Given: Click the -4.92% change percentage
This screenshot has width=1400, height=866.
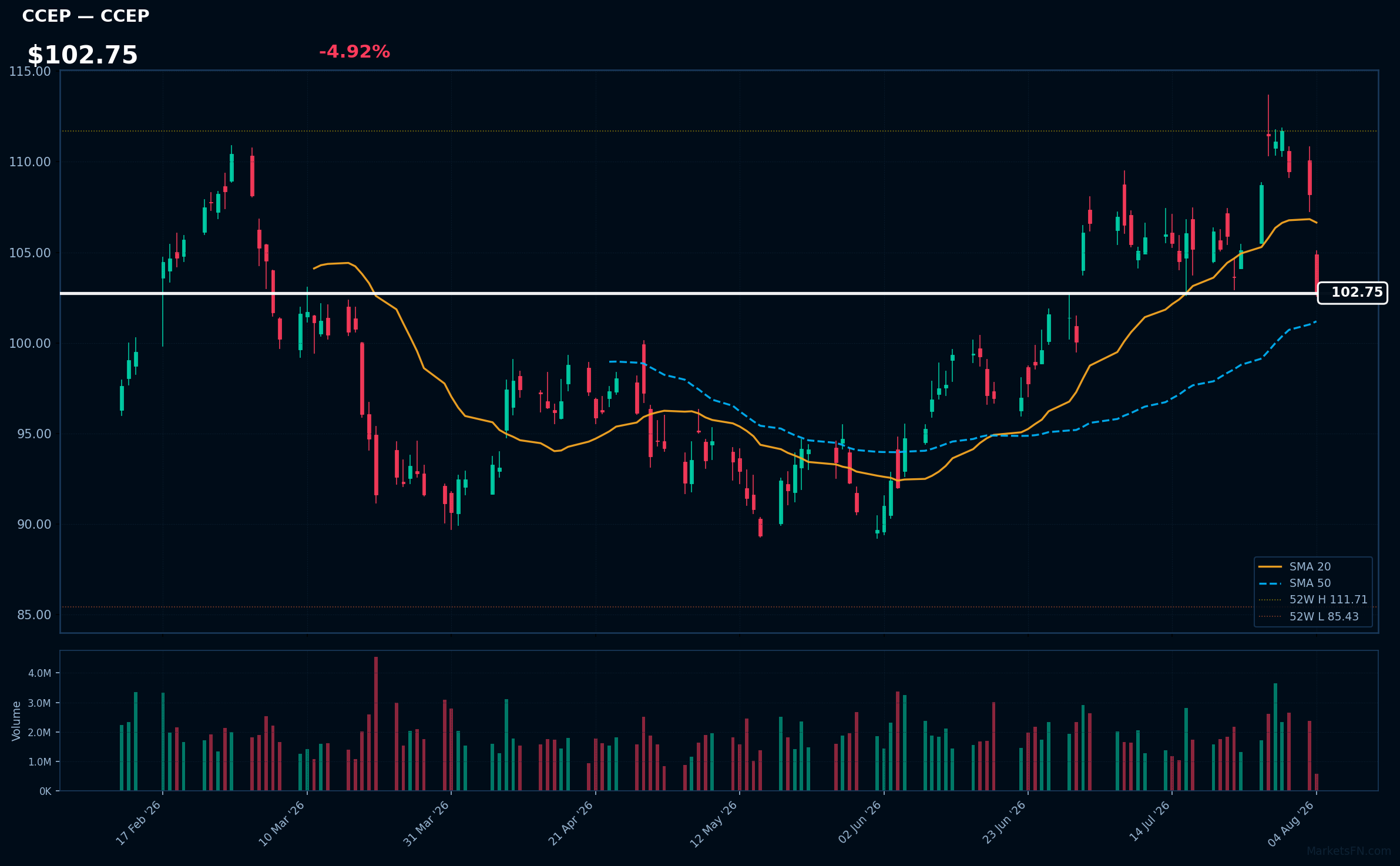Looking at the screenshot, I should (x=354, y=52).
